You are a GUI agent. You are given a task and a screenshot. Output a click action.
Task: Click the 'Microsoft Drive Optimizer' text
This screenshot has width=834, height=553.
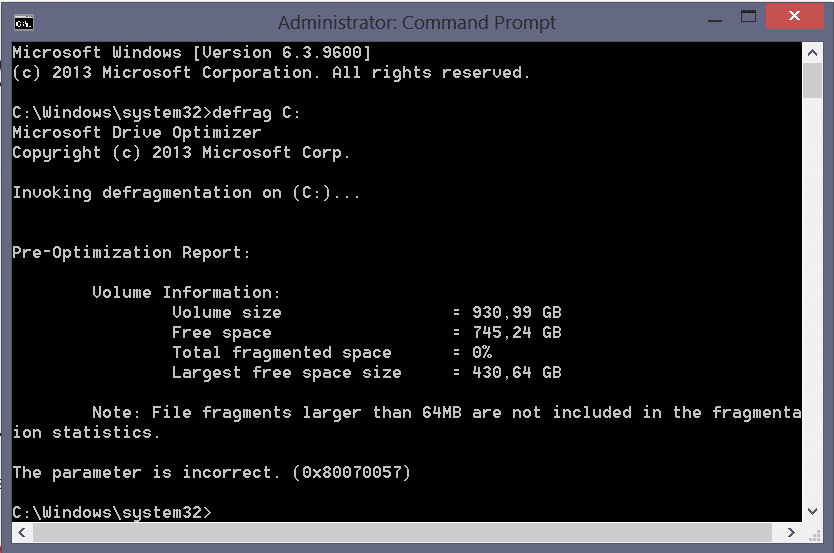[137, 132]
